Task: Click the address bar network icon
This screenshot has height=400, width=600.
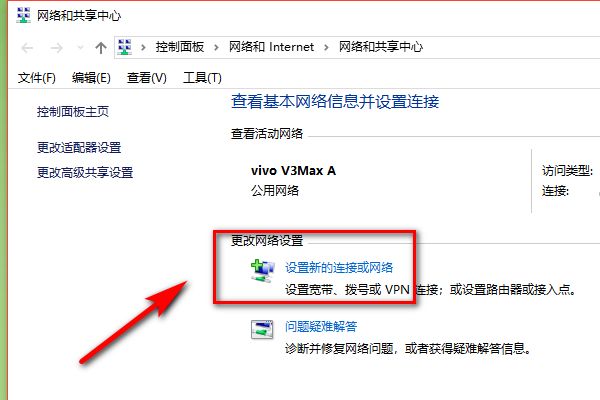Action: tap(124, 47)
